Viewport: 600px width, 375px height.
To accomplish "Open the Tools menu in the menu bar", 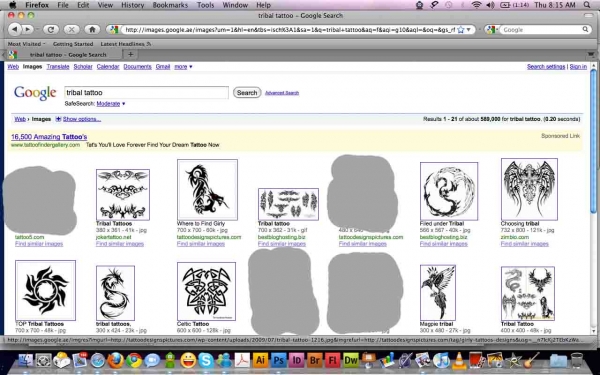I will (205, 5).
